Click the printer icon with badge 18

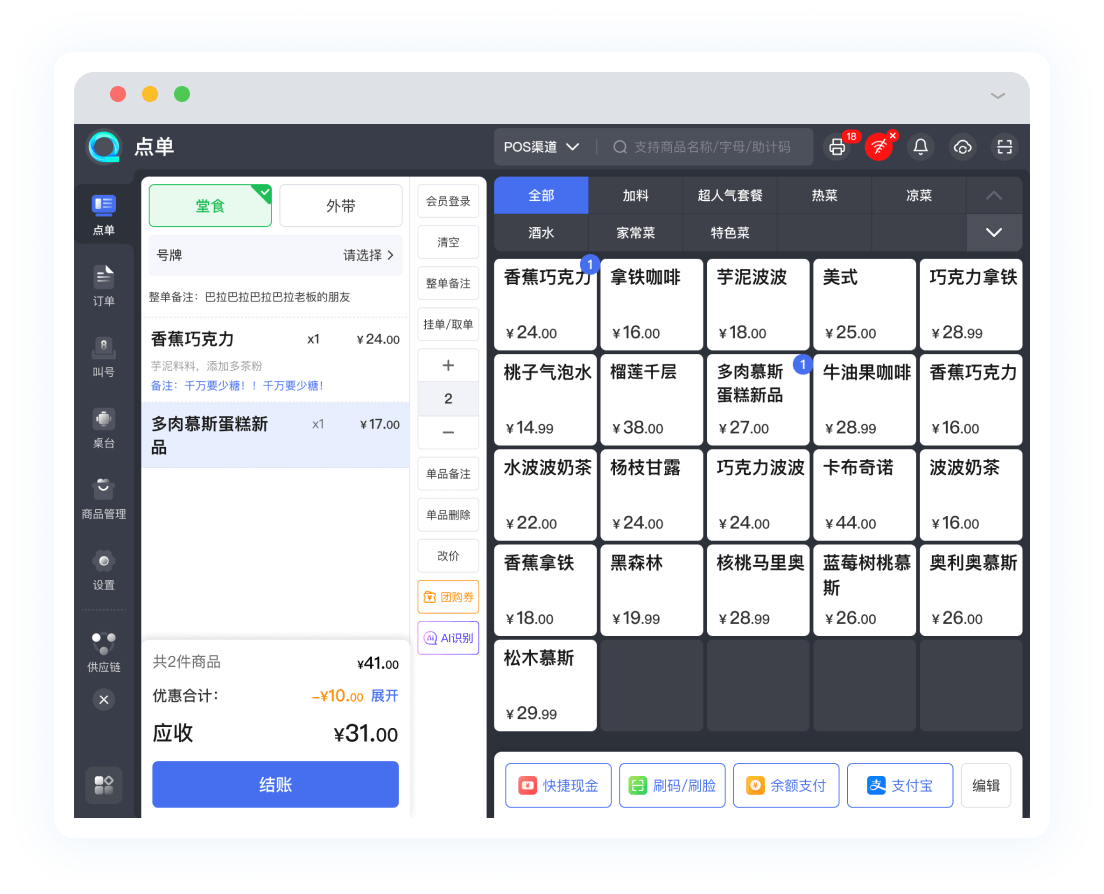point(837,147)
